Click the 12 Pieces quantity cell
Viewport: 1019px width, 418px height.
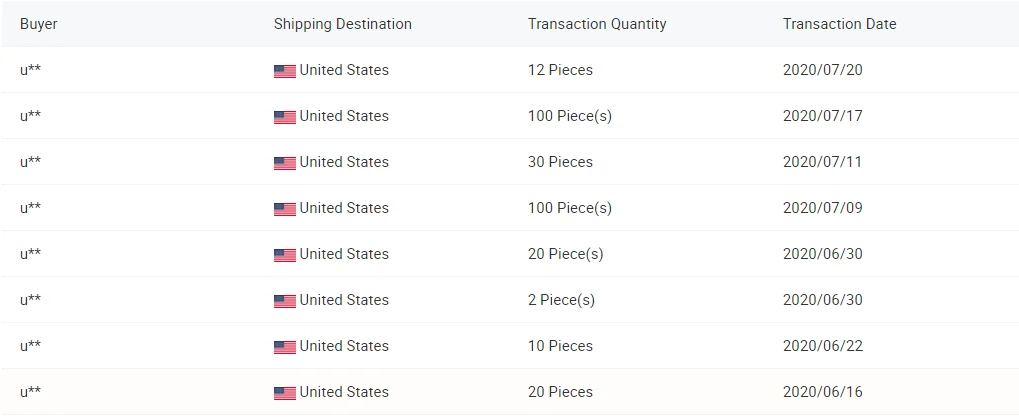[x=560, y=70]
